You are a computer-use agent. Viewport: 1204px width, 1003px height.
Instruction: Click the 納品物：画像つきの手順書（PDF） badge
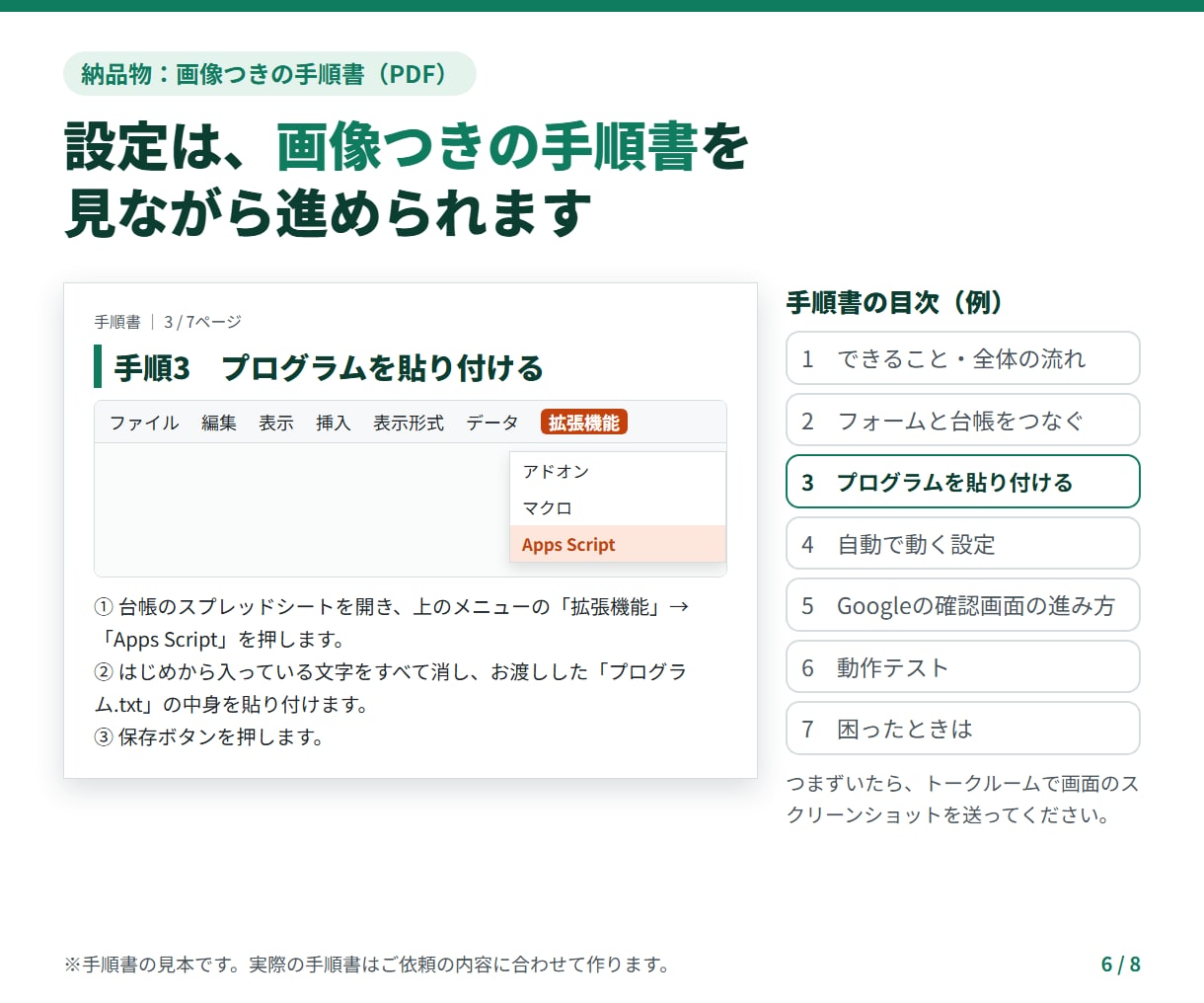269,74
